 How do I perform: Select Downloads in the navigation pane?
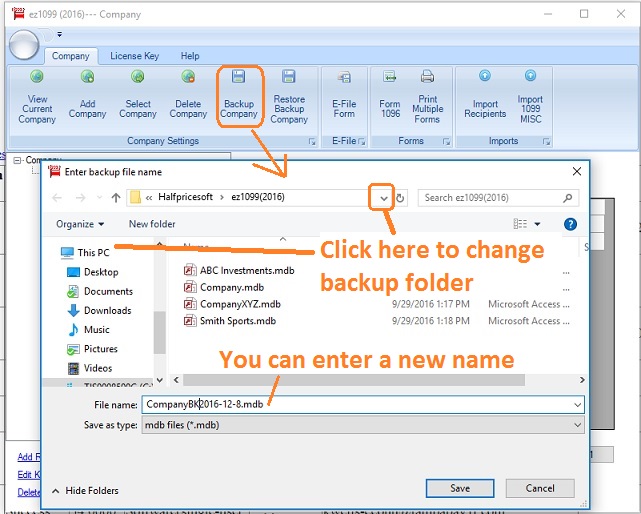coord(107,310)
